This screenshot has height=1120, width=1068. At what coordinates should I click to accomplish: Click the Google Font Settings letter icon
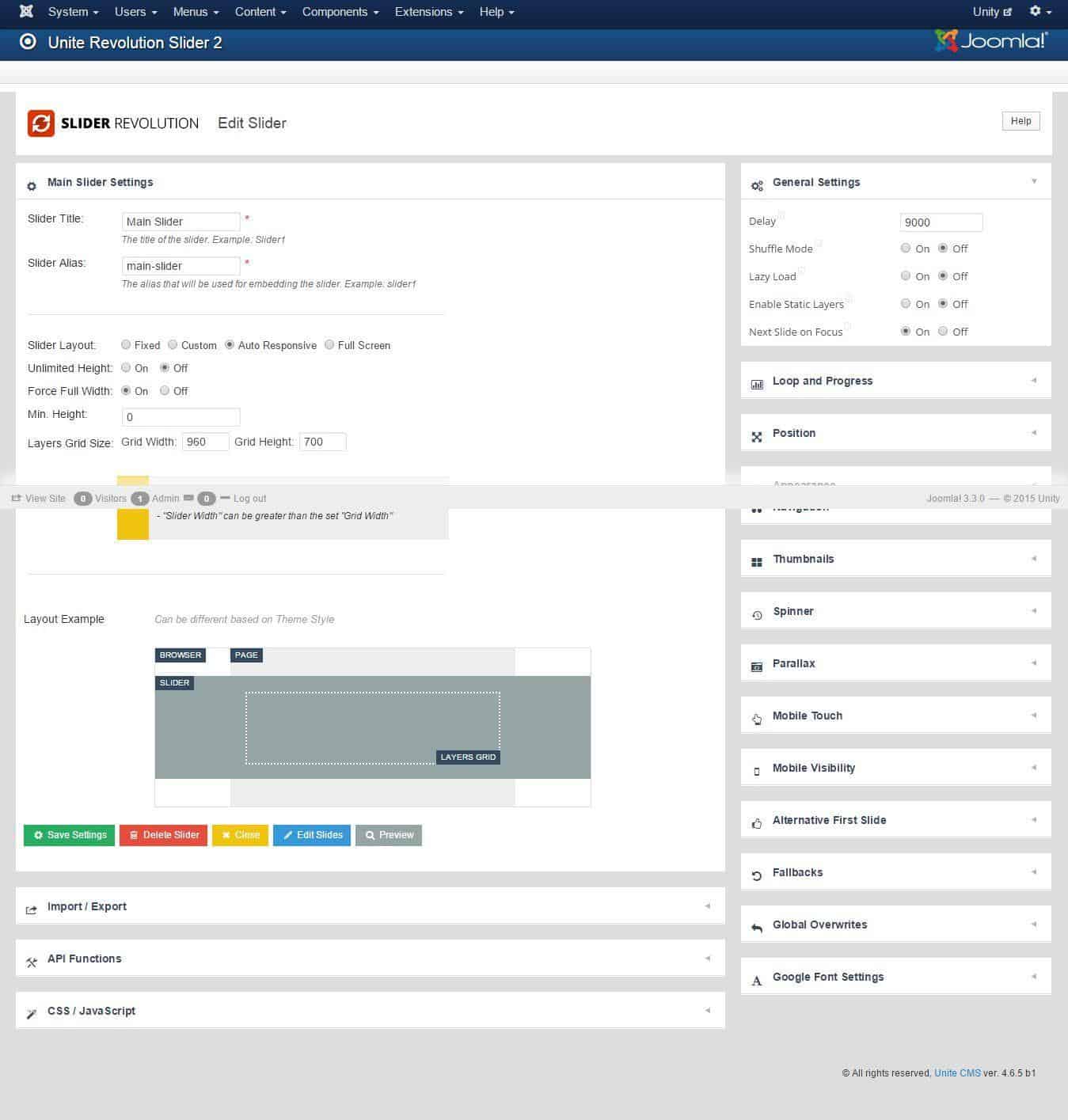tap(757, 979)
